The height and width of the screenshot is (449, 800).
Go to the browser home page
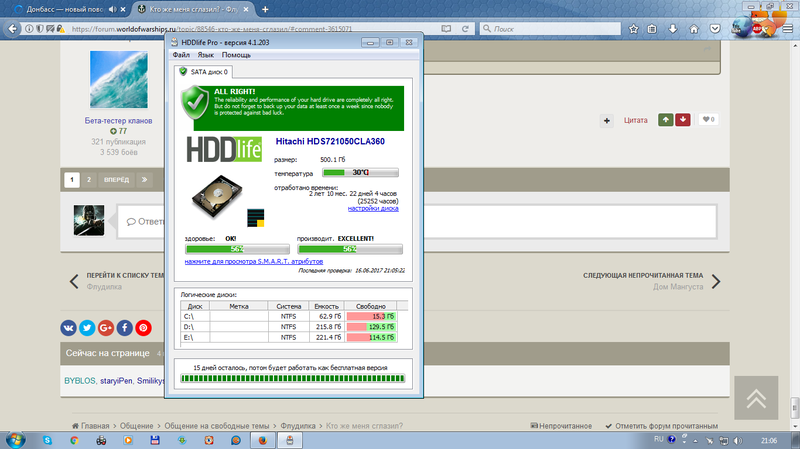click(x=694, y=29)
